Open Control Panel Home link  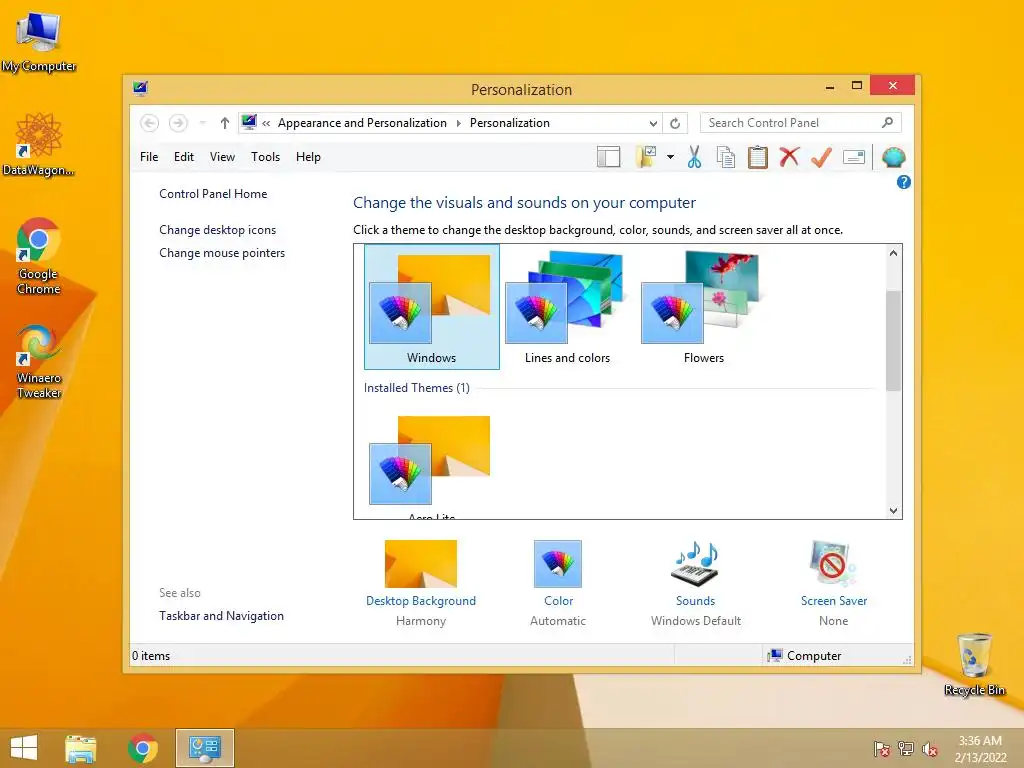pyautogui.click(x=213, y=194)
